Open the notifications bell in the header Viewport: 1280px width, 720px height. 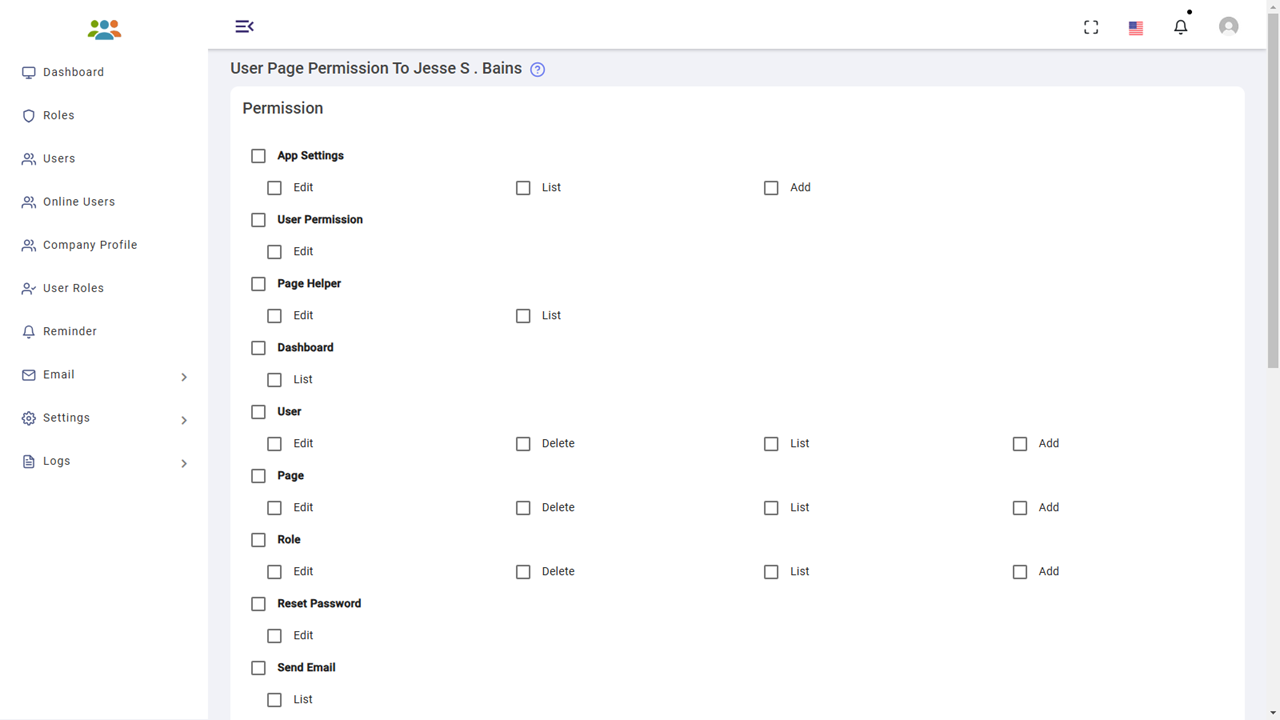pyautogui.click(x=1181, y=27)
